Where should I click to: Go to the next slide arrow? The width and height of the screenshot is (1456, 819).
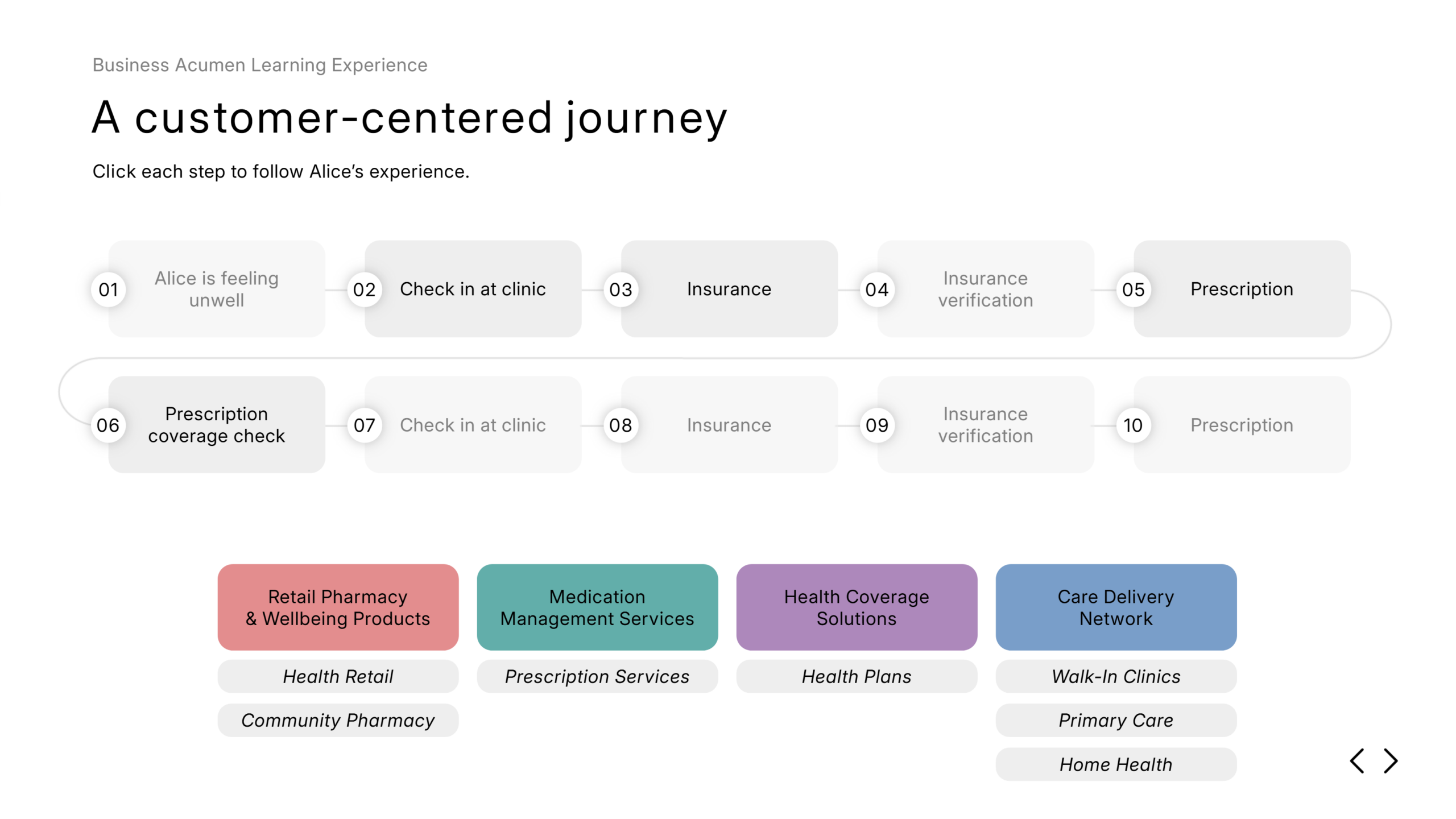pos(1391,761)
